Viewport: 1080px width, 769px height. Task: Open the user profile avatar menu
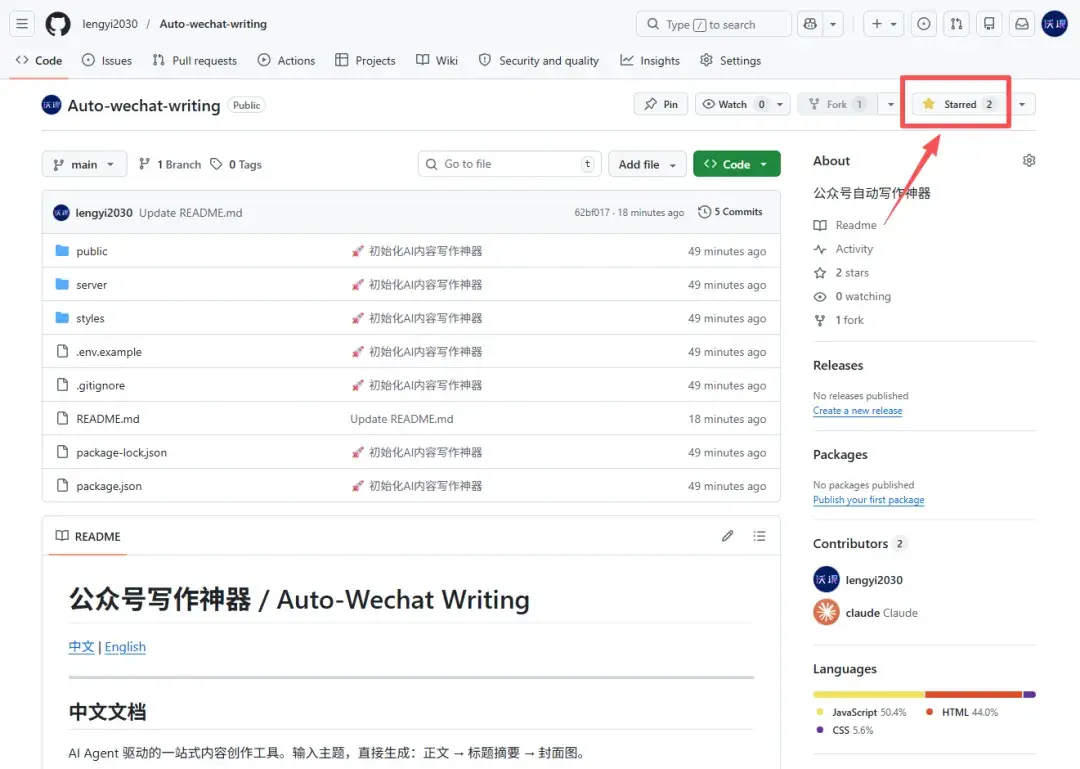point(1055,24)
